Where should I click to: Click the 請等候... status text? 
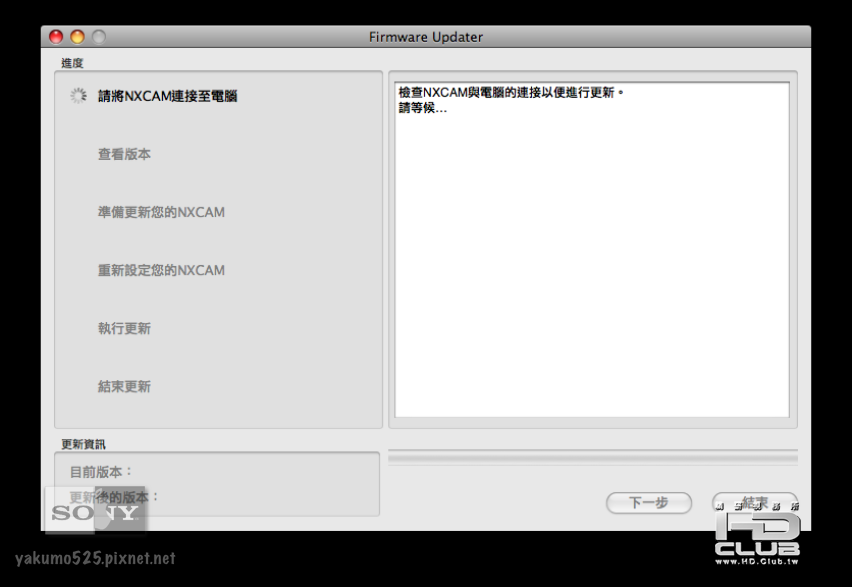(422, 108)
